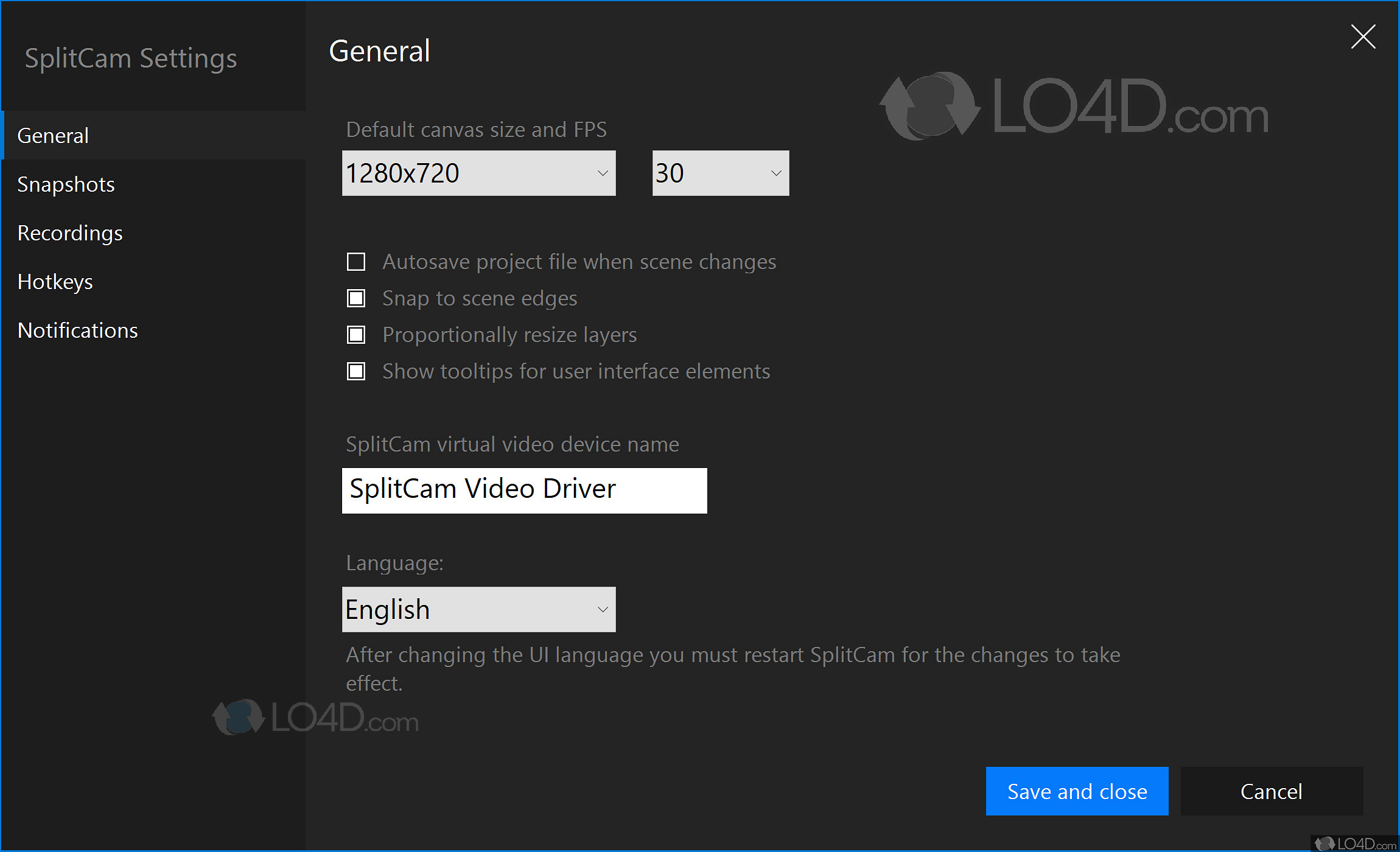This screenshot has height=852, width=1400.
Task: Expand the FPS dropdown showing 30
Action: pos(720,173)
